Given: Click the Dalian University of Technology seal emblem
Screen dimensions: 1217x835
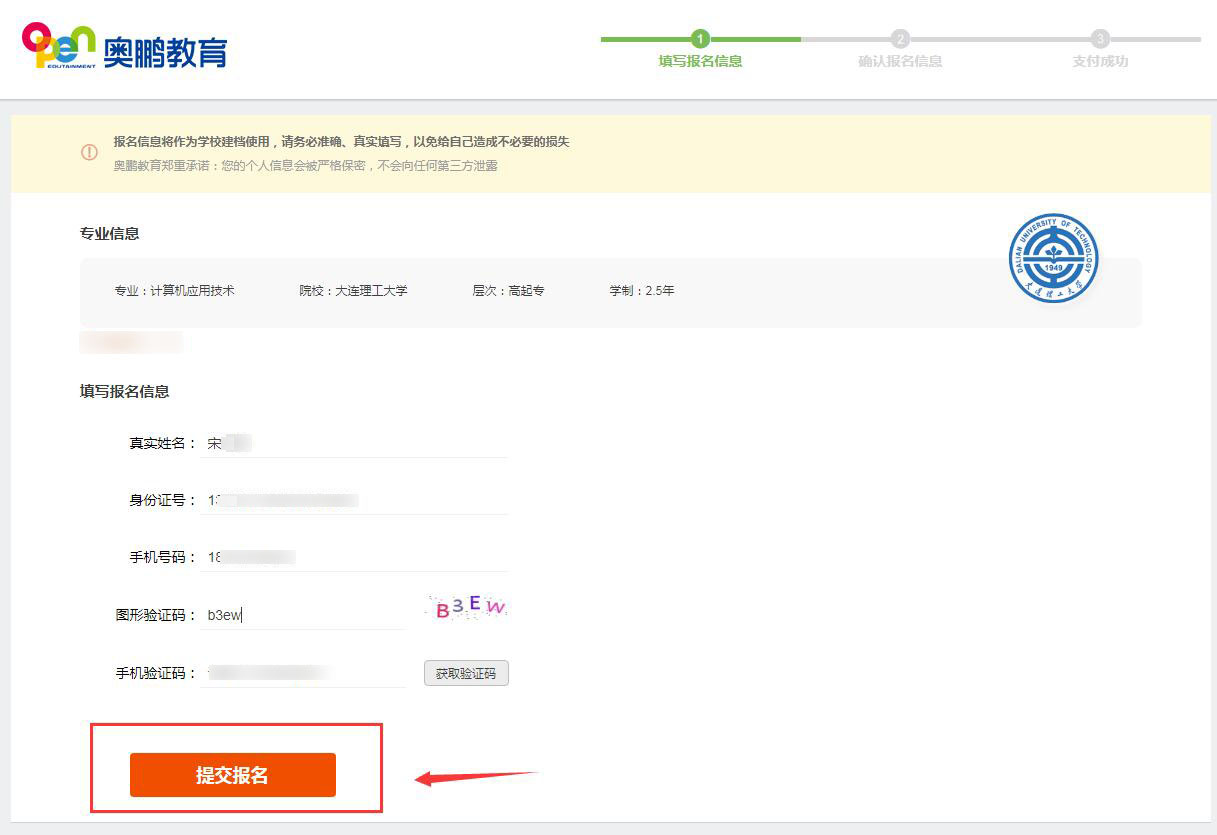Looking at the screenshot, I should 1052,258.
